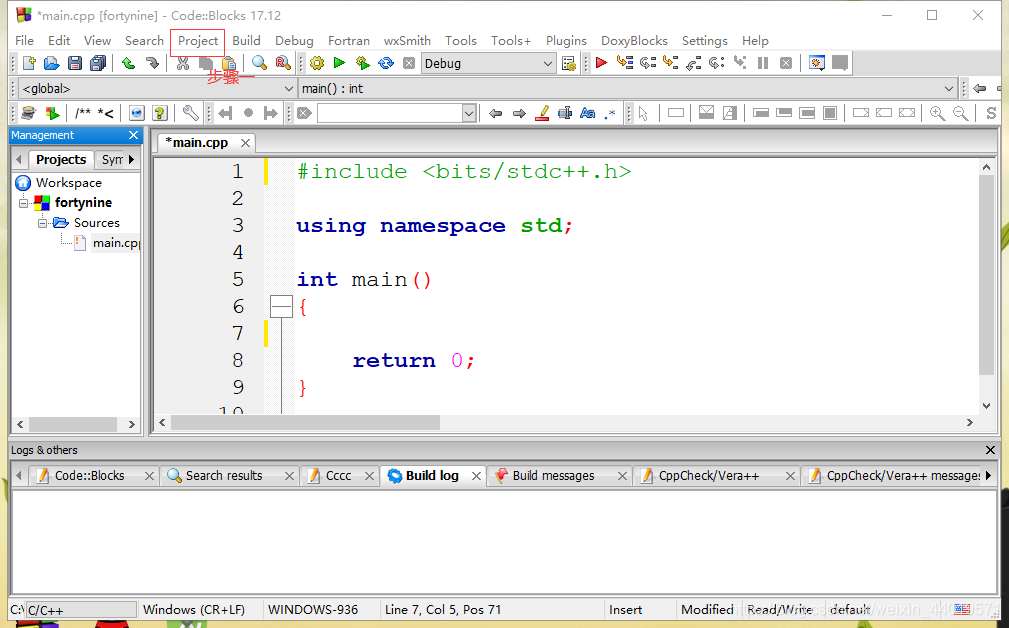Screen dimensions: 1009x628
Task: Click the DoxyBlocks block comment icon
Action: click(82, 113)
